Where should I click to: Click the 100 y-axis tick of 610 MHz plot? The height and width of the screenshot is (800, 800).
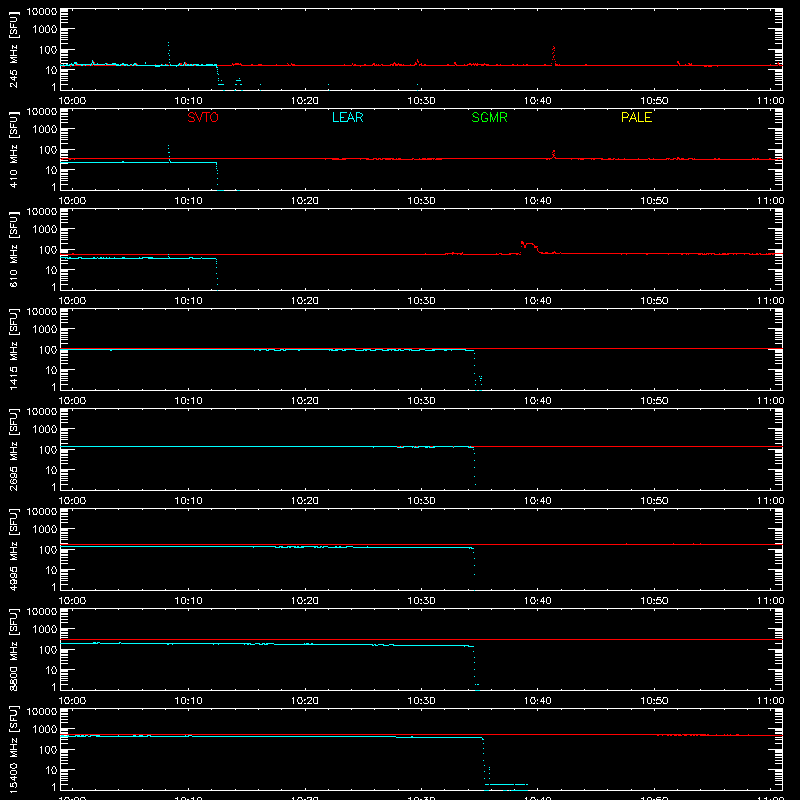click(48, 250)
